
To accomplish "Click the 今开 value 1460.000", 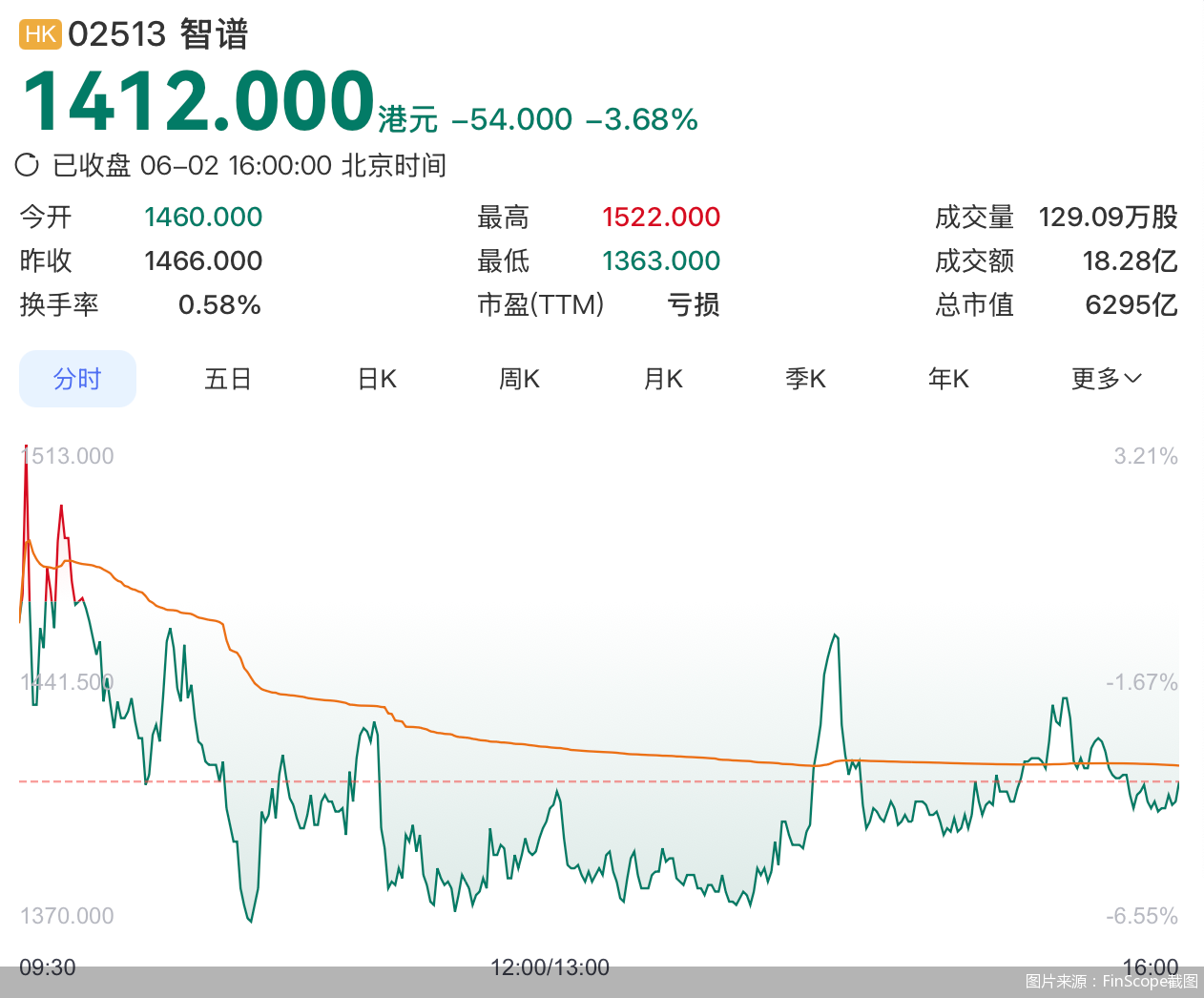I will [x=203, y=218].
